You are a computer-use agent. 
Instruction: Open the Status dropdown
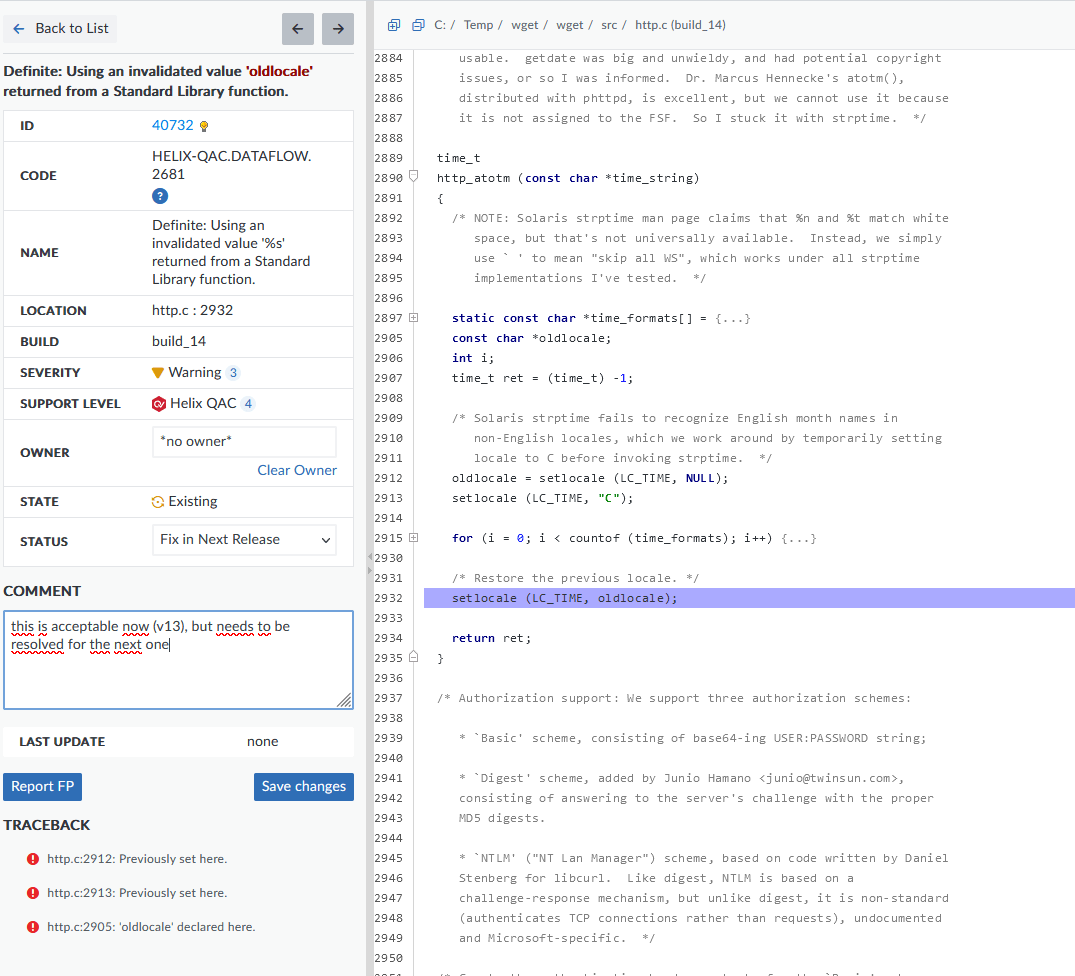pos(244,540)
